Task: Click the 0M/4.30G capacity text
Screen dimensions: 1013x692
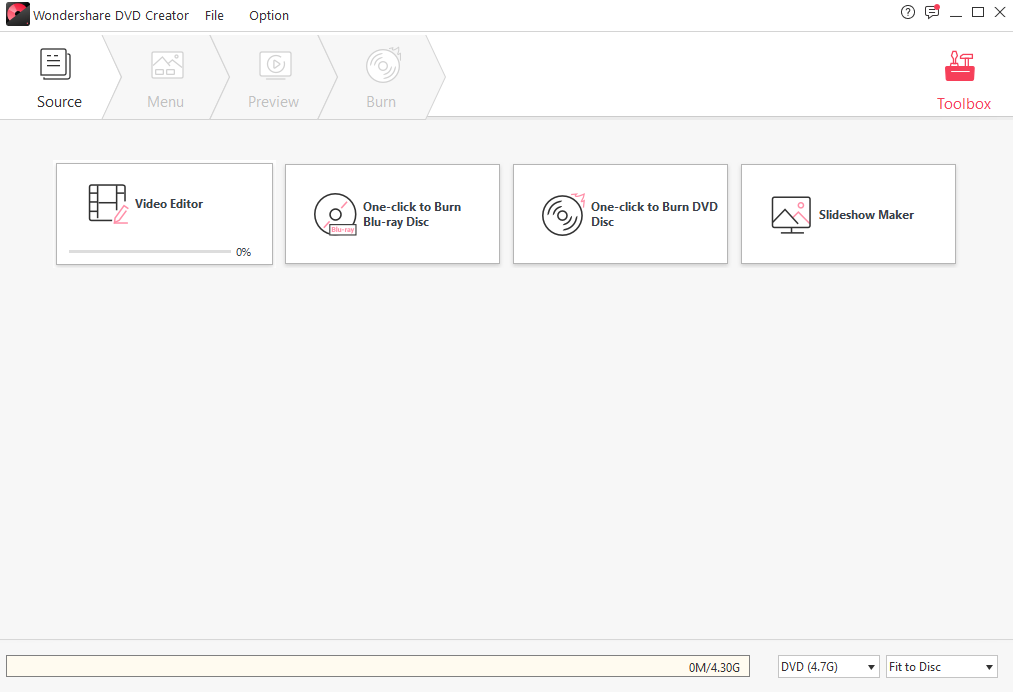Action: 714,667
